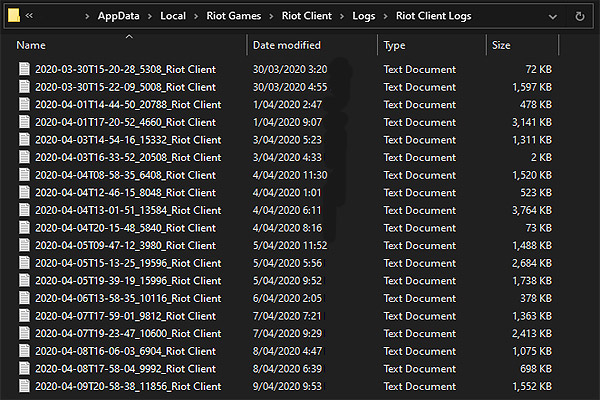Open the dropdown arrow after Riot Client
600x400 pixels.
click(x=342, y=16)
